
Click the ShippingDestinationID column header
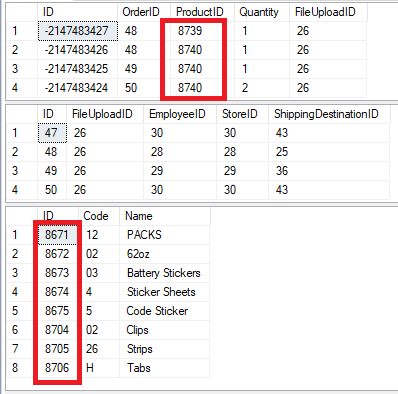pyautogui.click(x=329, y=114)
